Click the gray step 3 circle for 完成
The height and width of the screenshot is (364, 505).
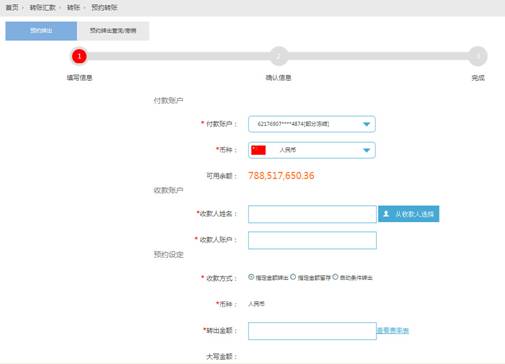coord(478,56)
